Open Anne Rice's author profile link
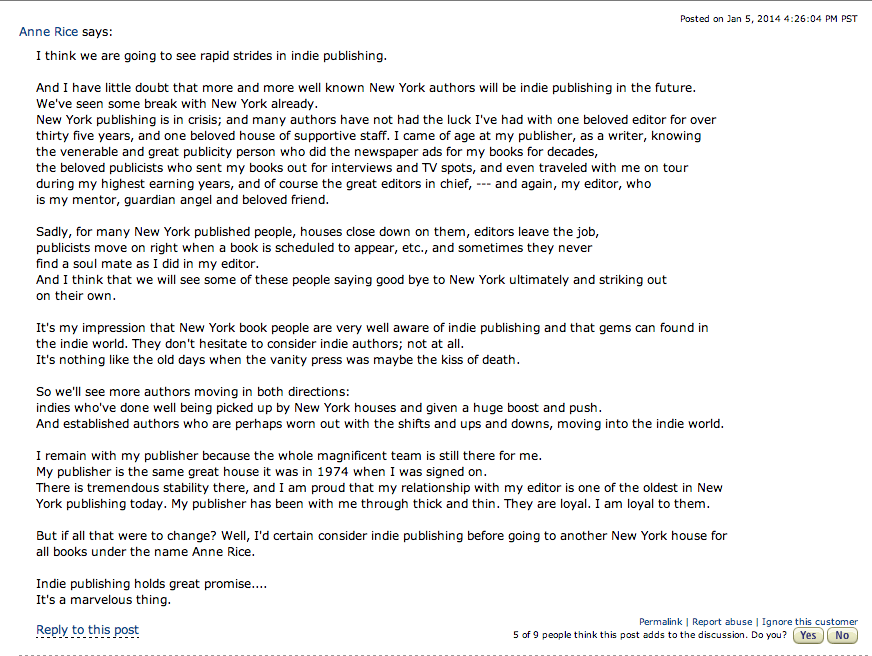The image size is (872, 656). (50, 32)
